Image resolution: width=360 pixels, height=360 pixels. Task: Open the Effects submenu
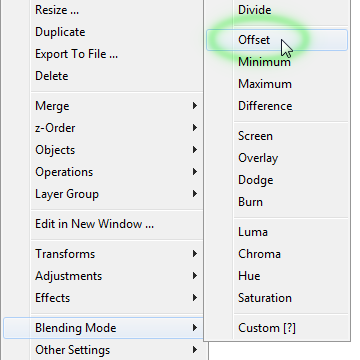(103, 298)
